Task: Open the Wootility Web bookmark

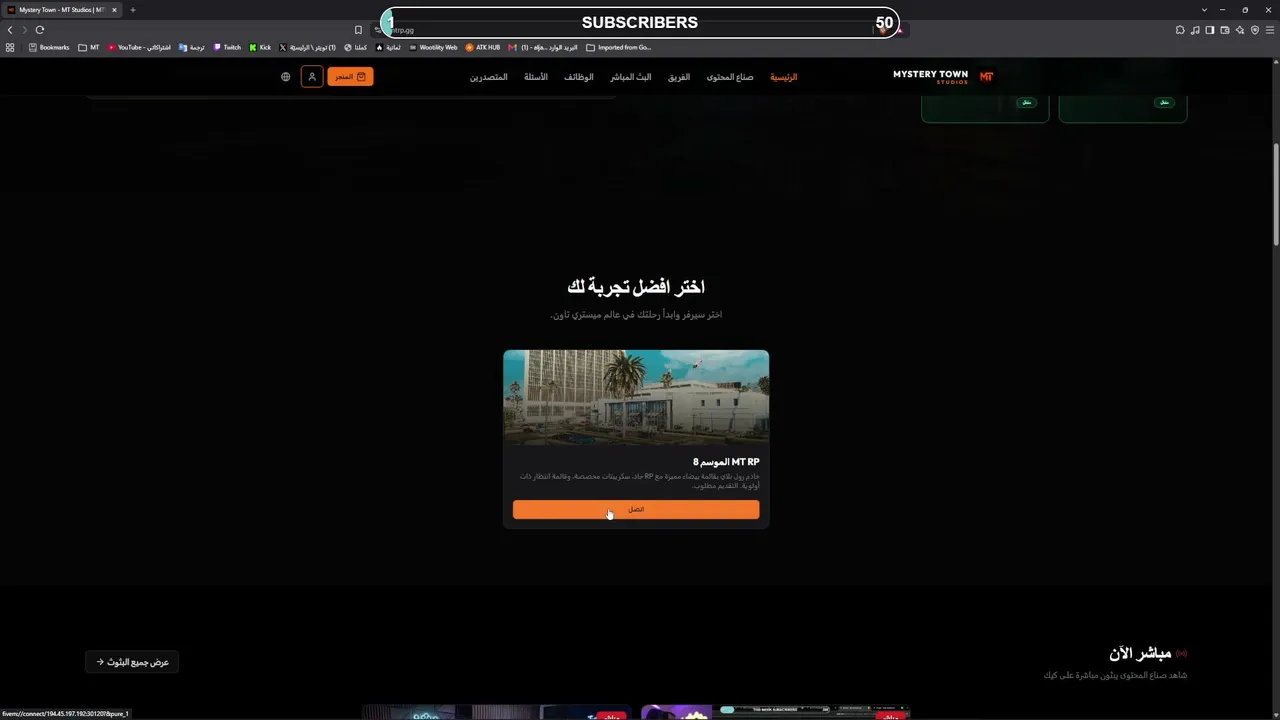Action: pyautogui.click(x=433, y=47)
